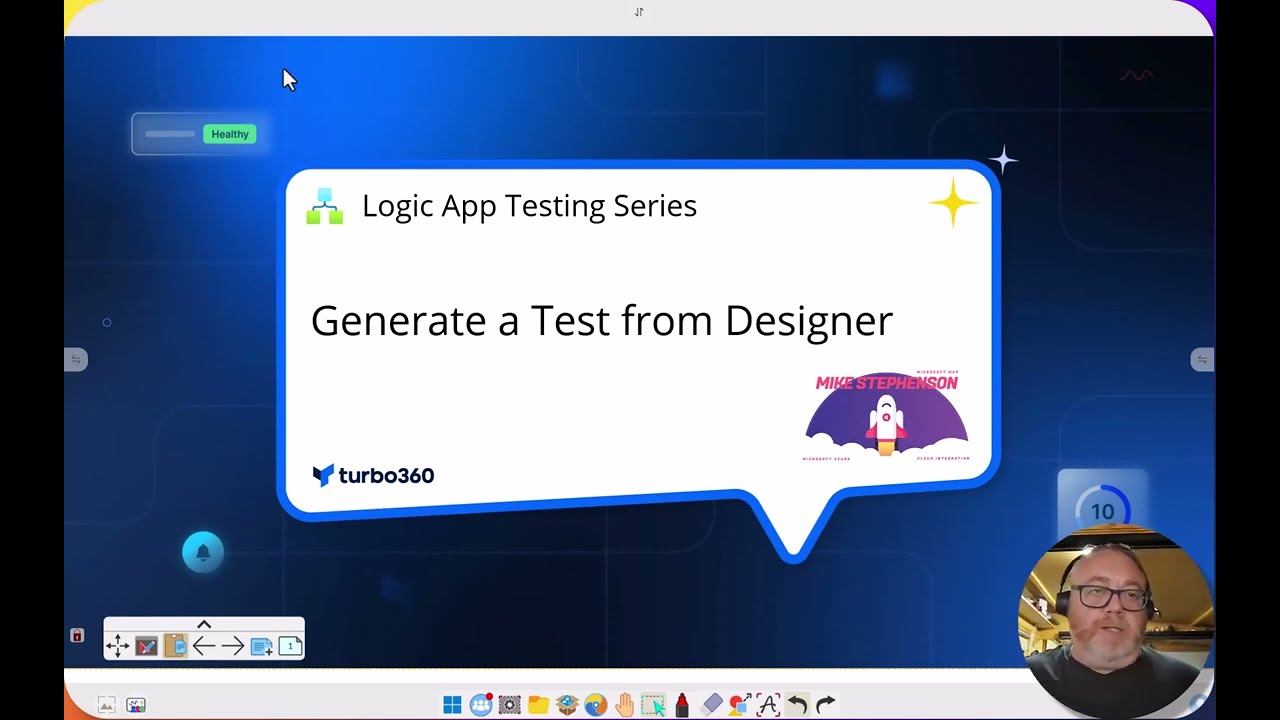Open the whiteboard presentation icon at bottom left
The width and height of the screenshot is (1280, 720).
click(x=136, y=705)
